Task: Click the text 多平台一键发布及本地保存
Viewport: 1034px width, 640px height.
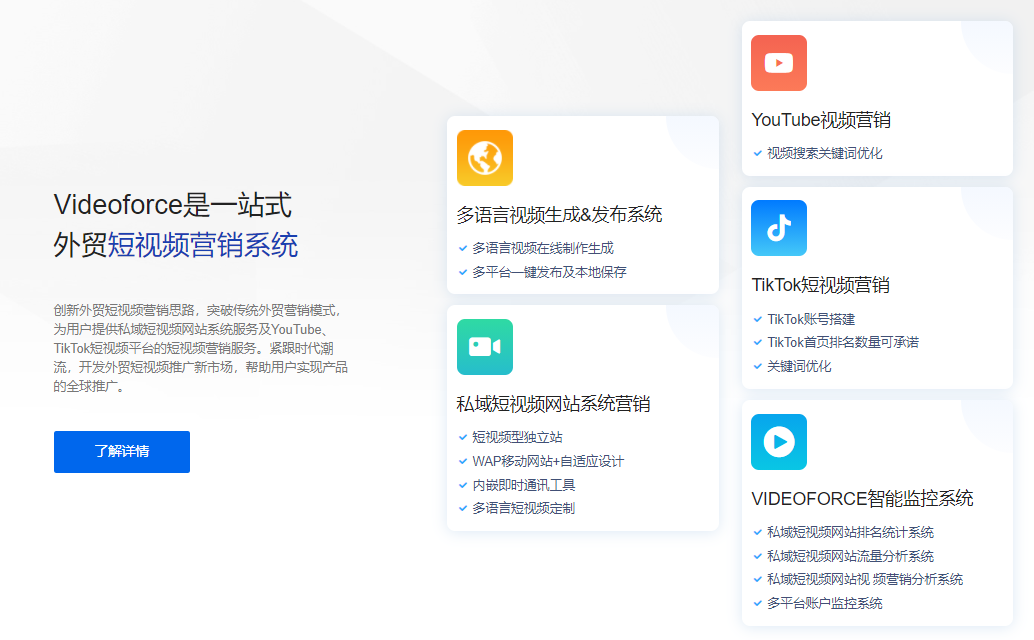Action: pos(549,272)
